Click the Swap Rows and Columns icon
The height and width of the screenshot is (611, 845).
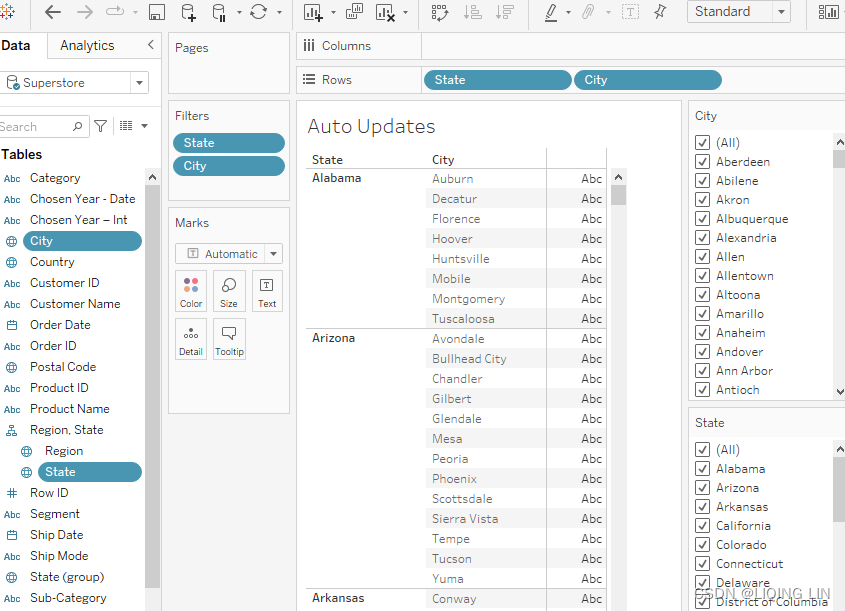click(439, 12)
